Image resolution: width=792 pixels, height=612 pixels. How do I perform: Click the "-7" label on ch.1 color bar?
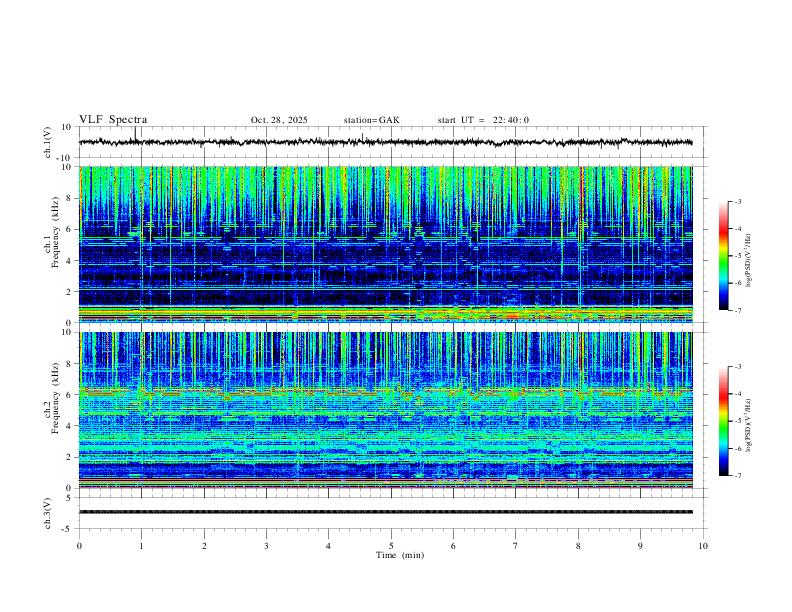tap(738, 310)
